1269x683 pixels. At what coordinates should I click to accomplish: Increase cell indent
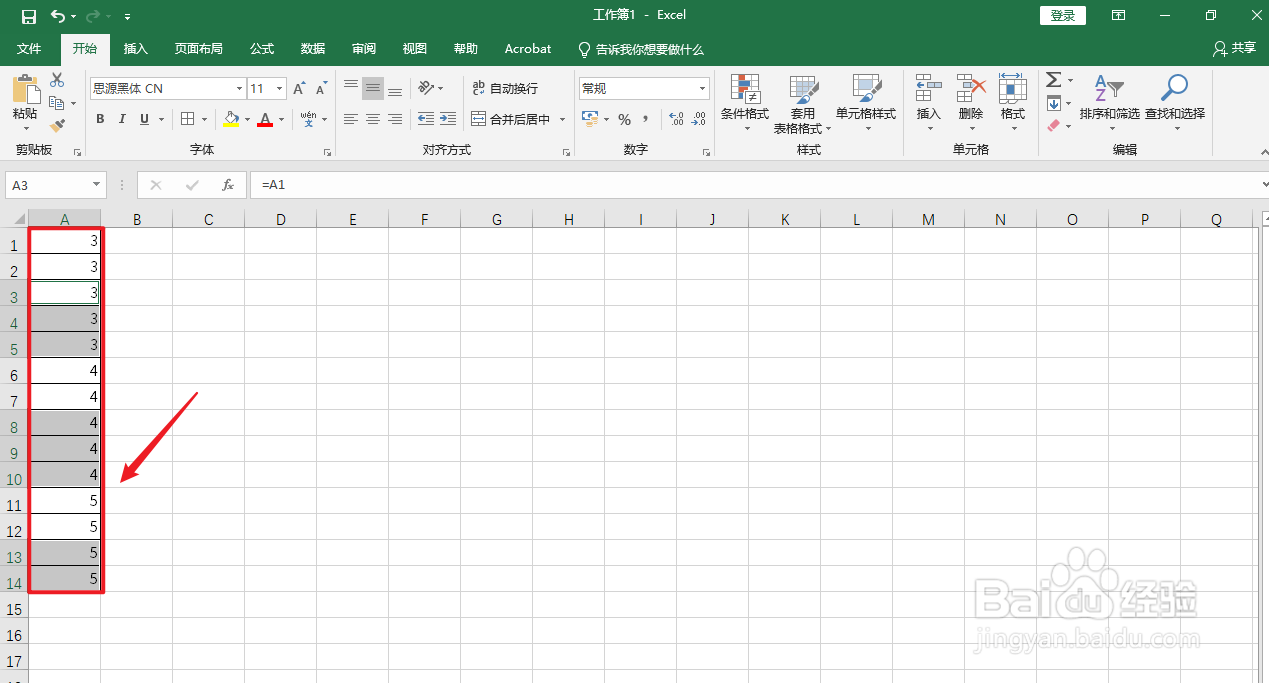pos(449,119)
